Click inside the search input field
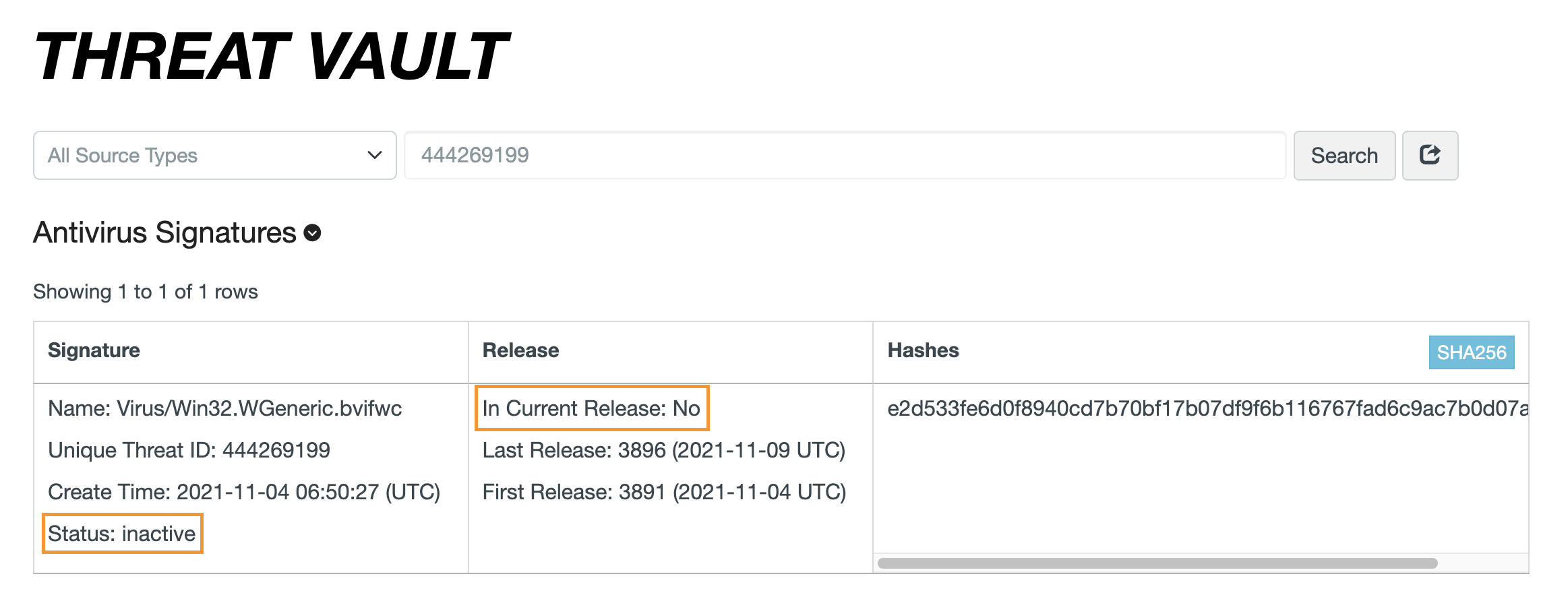1568x597 pixels. pyautogui.click(x=843, y=156)
